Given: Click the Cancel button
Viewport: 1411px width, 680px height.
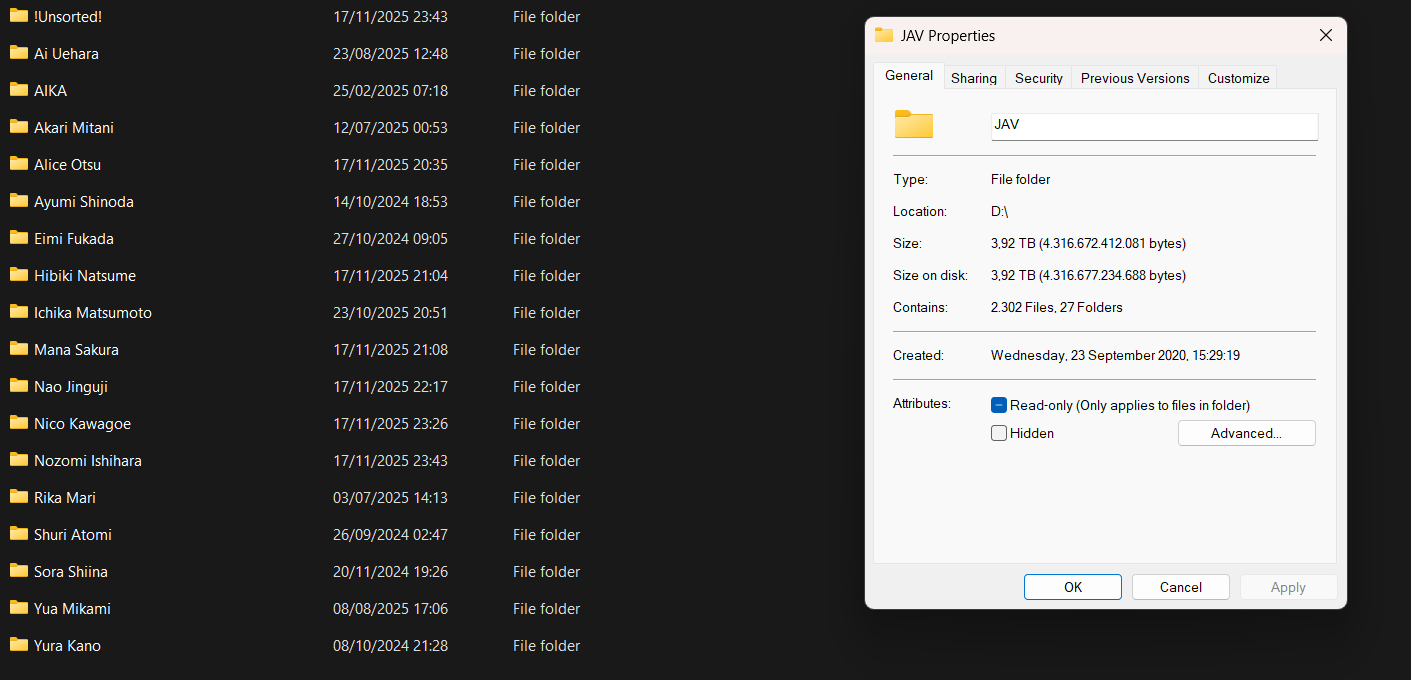Looking at the screenshot, I should tap(1181, 587).
